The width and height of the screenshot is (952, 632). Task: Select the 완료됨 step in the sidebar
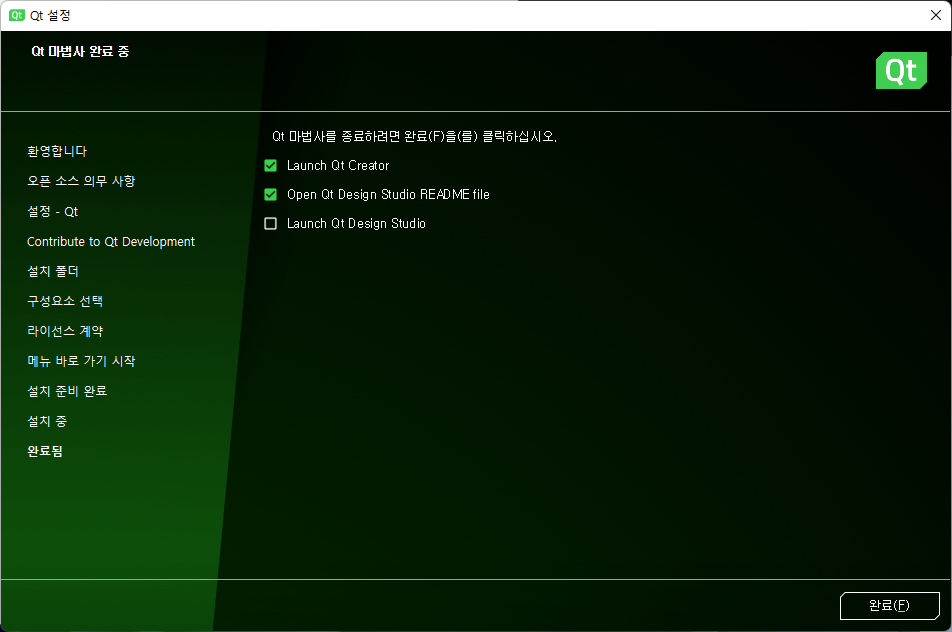(45, 451)
